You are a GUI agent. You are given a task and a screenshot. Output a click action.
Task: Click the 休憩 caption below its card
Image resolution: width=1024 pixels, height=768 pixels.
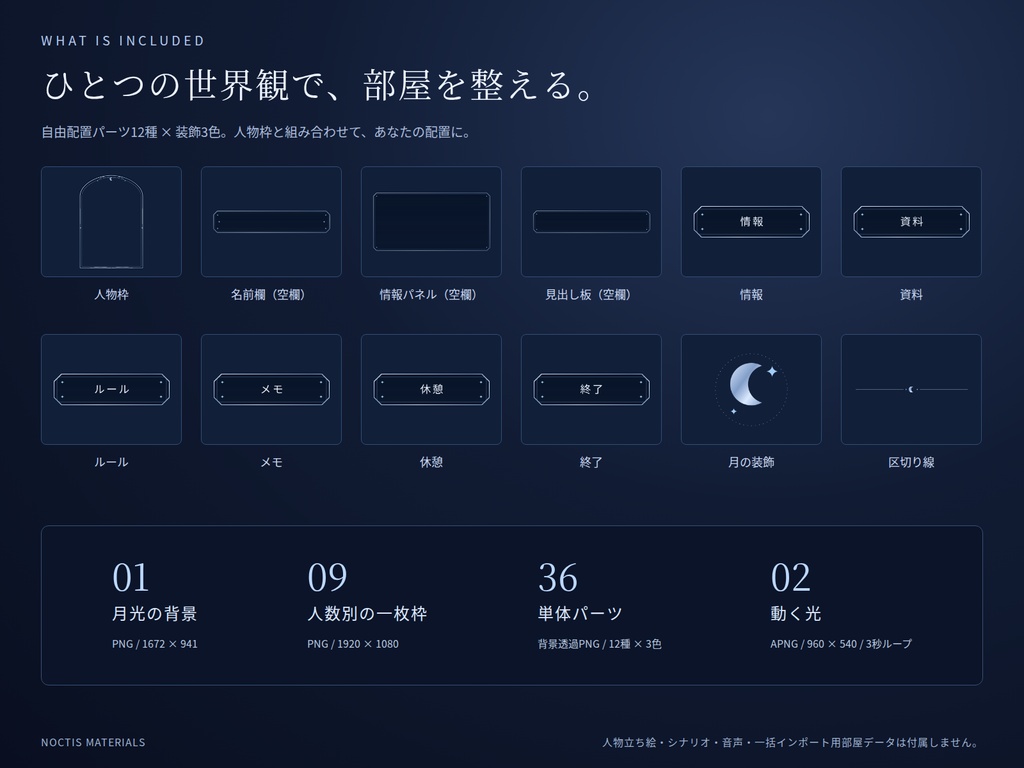431,462
